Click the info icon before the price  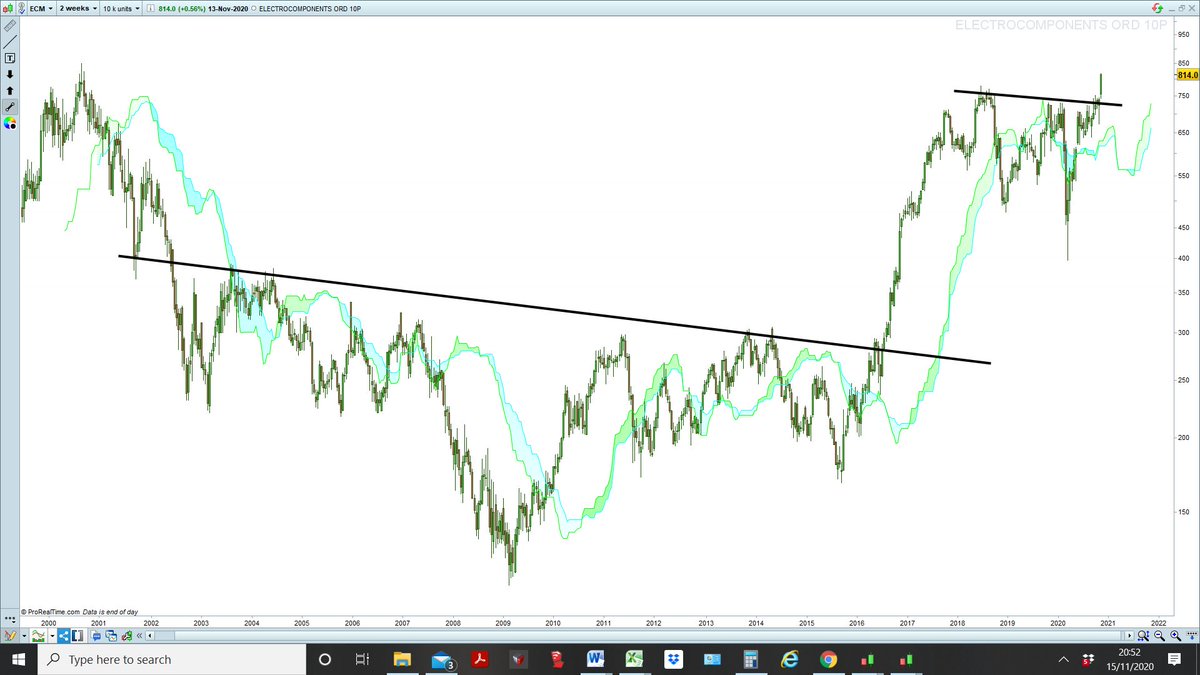click(x=150, y=8)
